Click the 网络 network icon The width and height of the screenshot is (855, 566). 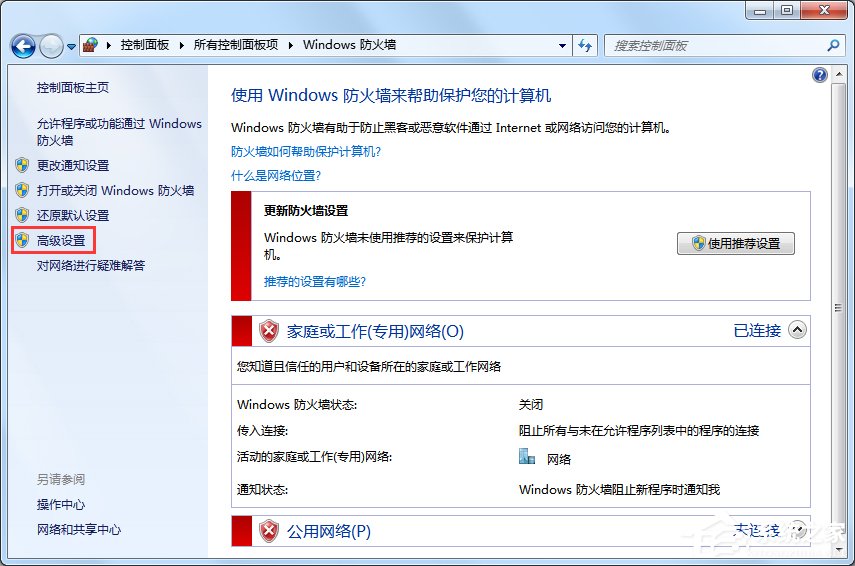tap(528, 457)
